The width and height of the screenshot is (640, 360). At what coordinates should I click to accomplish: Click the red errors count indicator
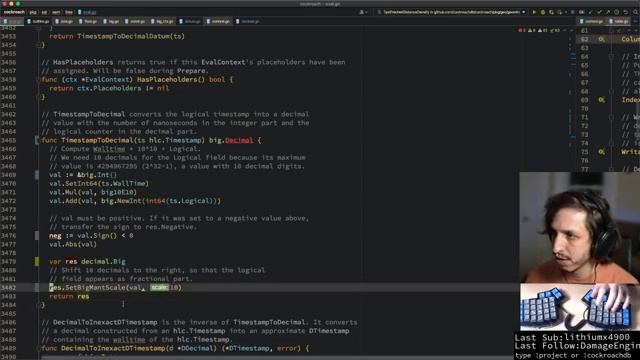(x=522, y=30)
